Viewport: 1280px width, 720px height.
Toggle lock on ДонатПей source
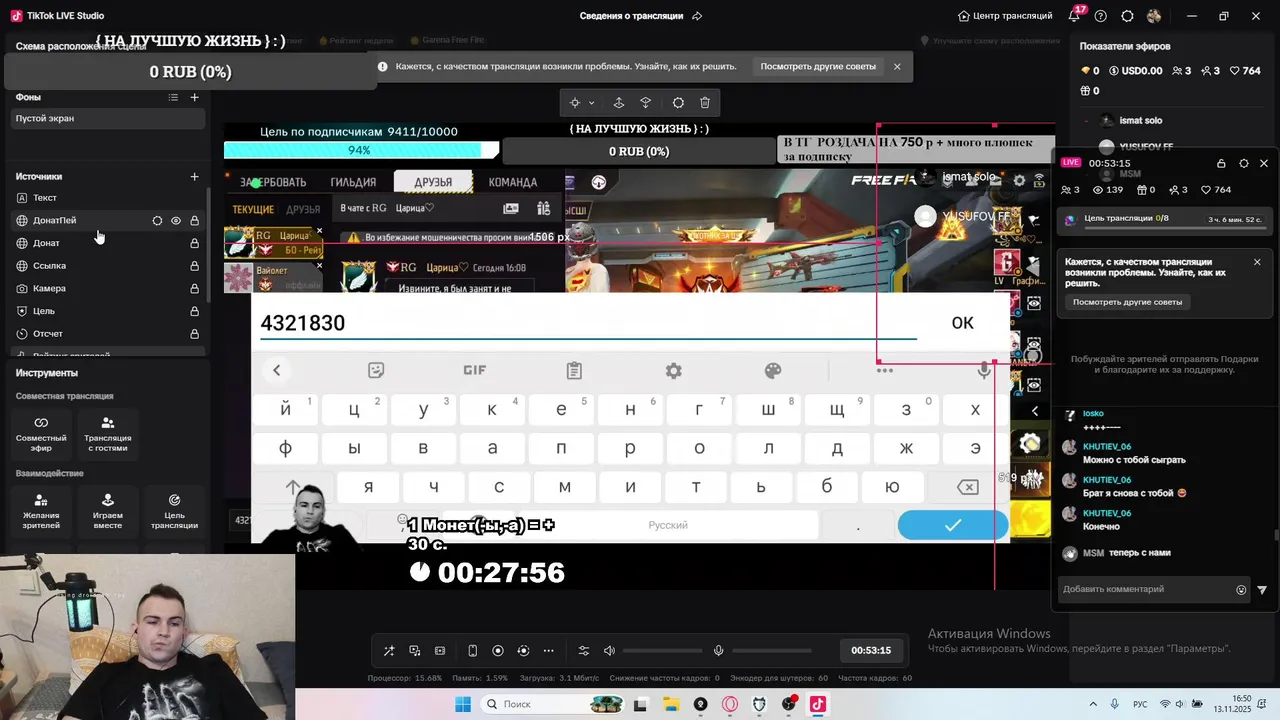(195, 221)
